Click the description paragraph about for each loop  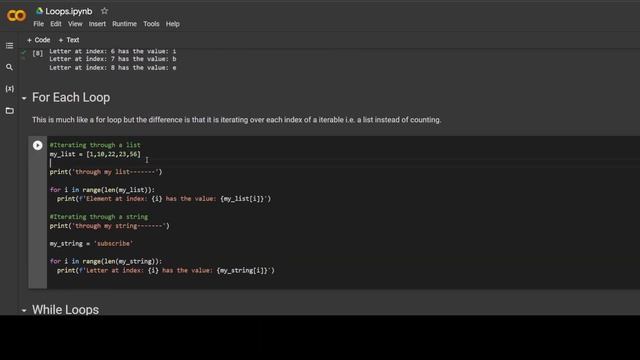pyautogui.click(x=237, y=120)
